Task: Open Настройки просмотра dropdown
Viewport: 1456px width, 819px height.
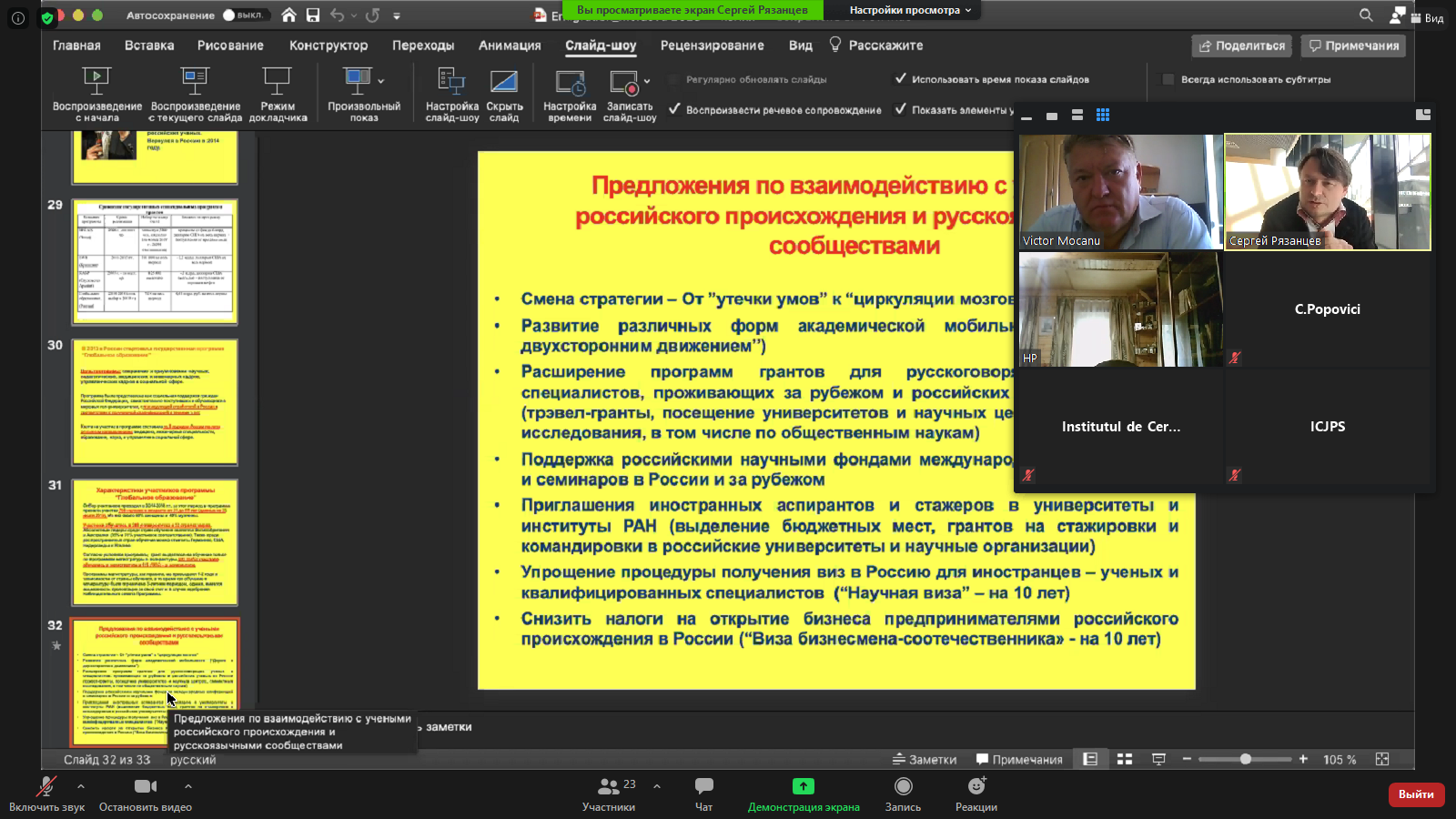Action: pos(910,10)
